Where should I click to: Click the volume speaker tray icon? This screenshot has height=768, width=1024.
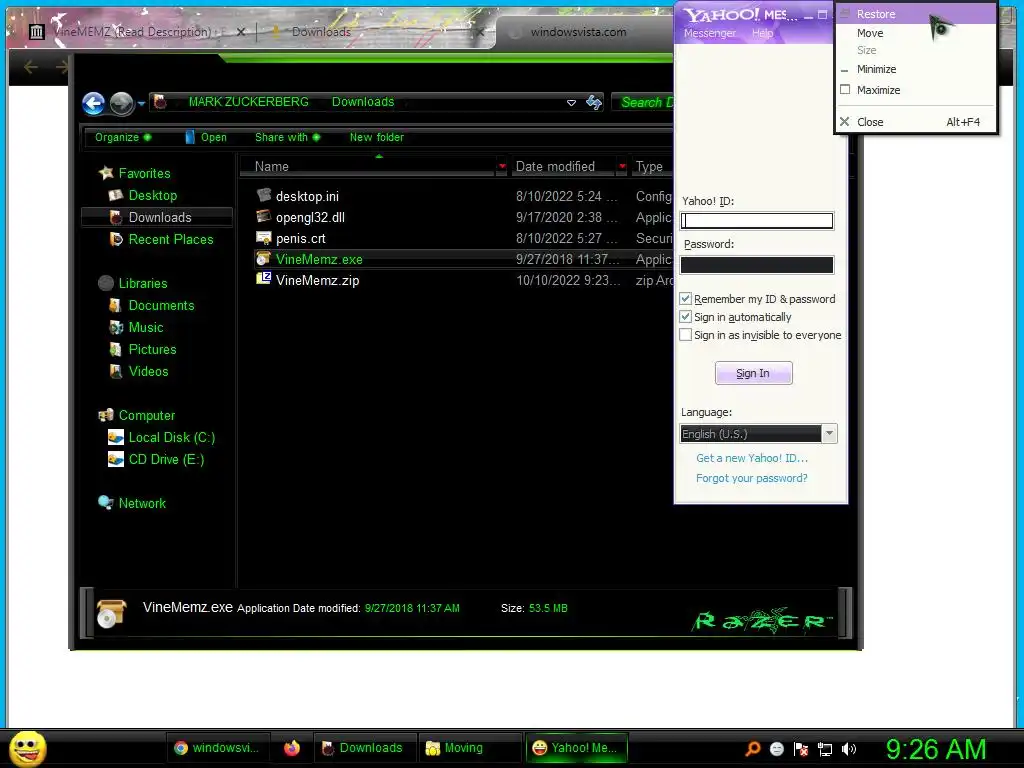point(849,749)
